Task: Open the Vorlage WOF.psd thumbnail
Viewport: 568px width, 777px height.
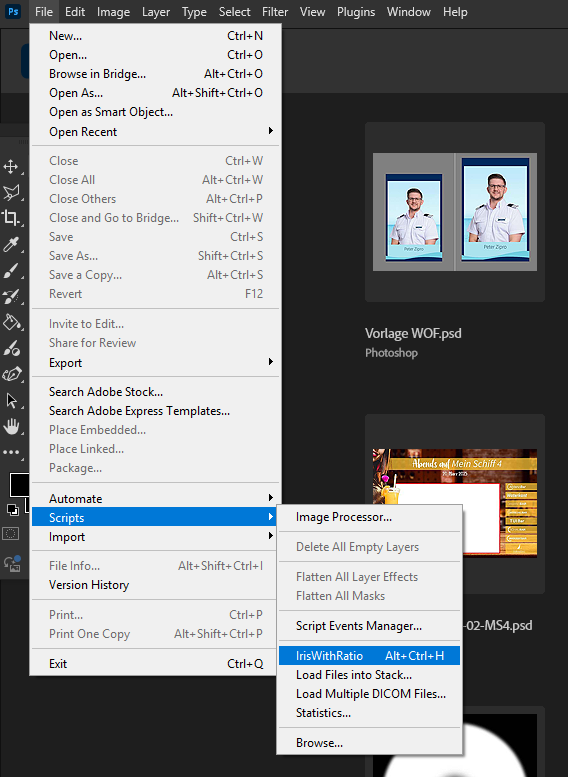Action: click(x=455, y=212)
